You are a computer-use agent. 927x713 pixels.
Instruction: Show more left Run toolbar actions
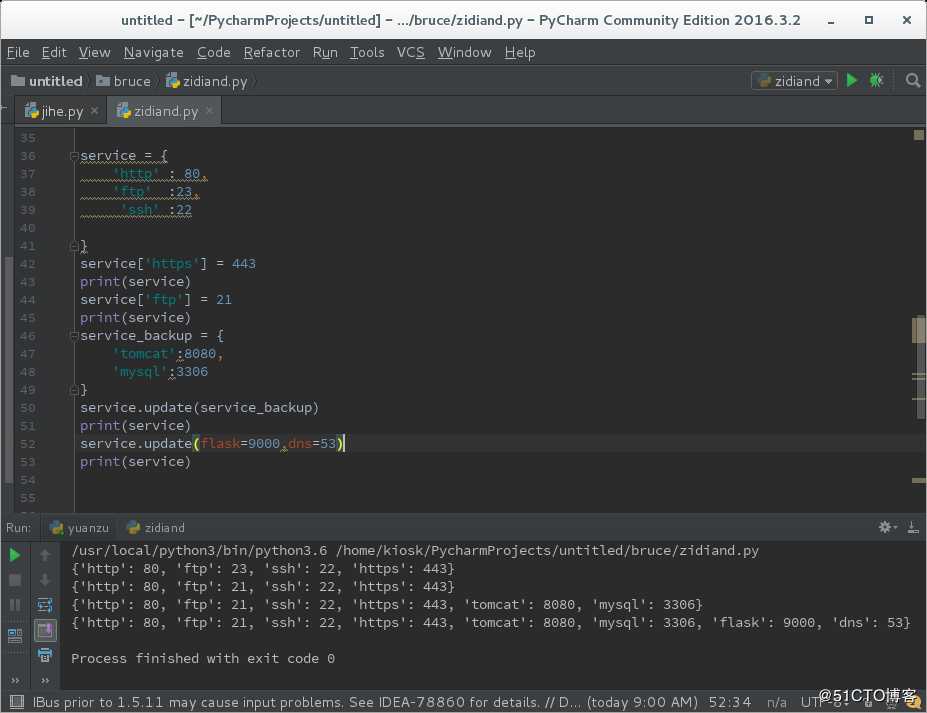pyautogui.click(x=15, y=680)
